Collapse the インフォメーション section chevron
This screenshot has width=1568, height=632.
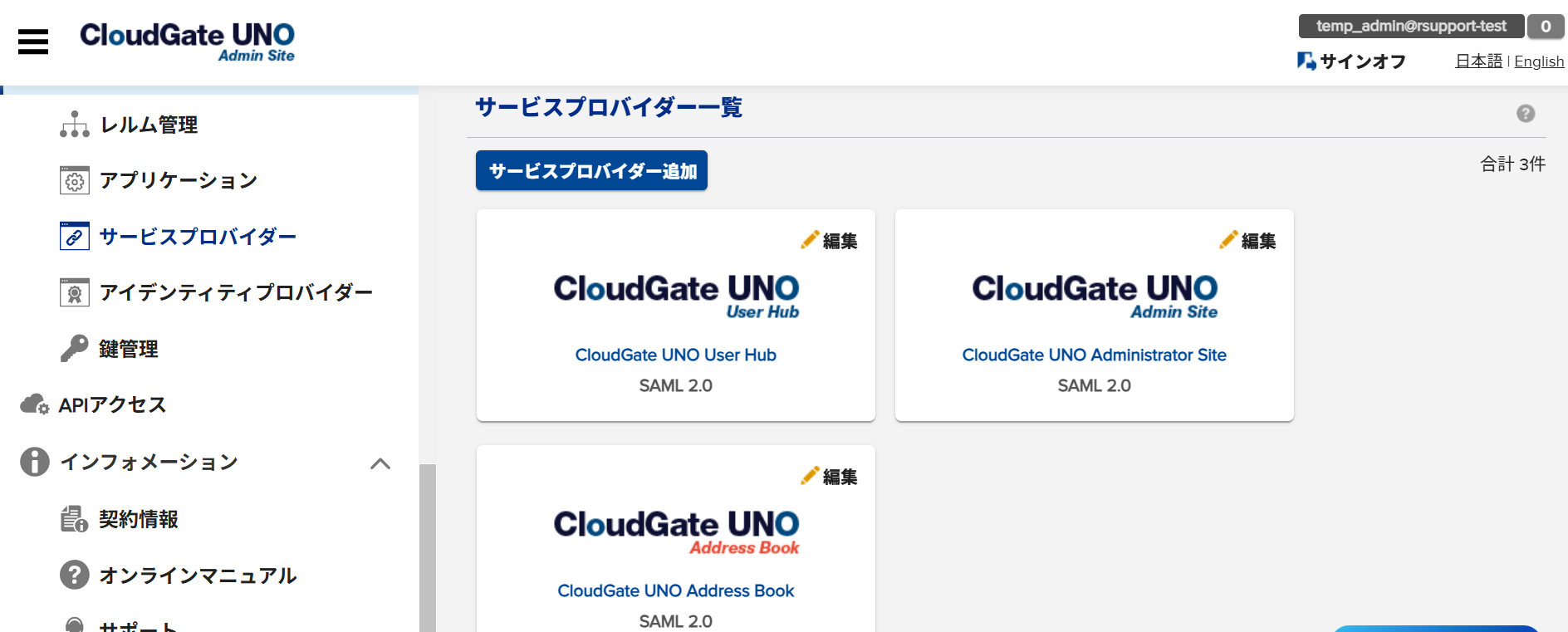[x=380, y=463]
